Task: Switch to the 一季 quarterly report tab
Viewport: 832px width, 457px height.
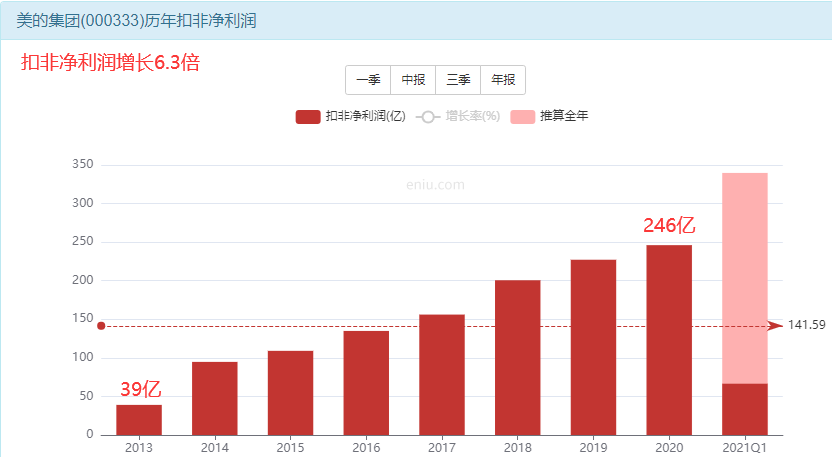Action: coord(368,80)
